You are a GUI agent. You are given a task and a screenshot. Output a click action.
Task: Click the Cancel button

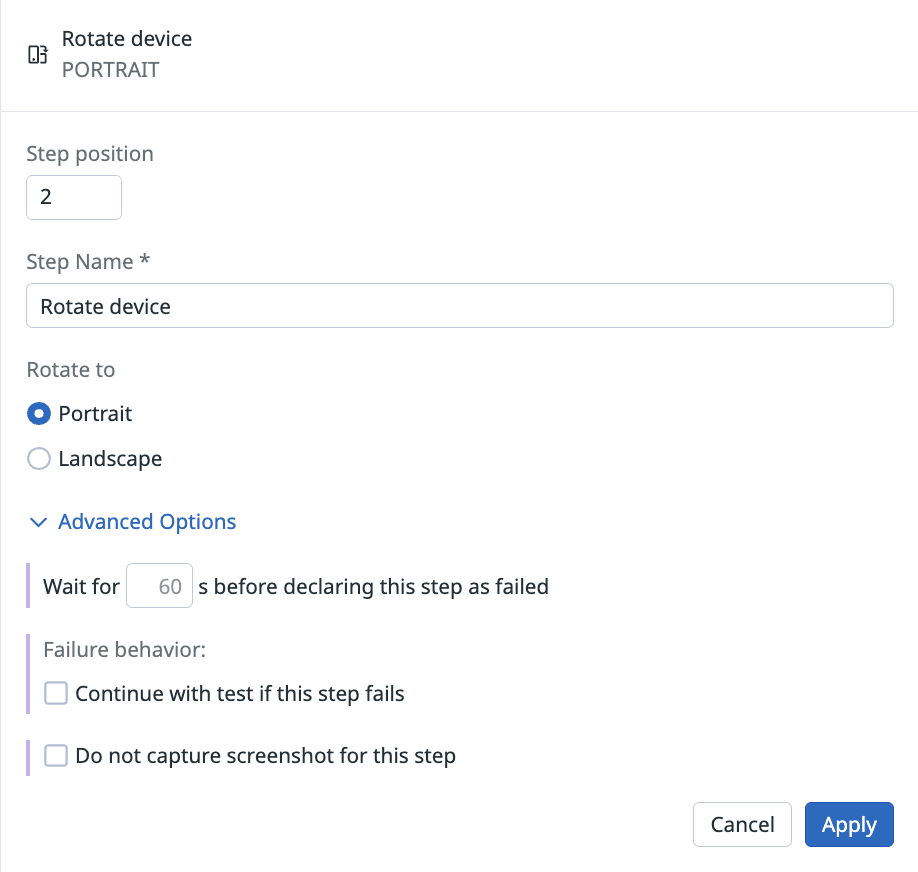point(742,825)
